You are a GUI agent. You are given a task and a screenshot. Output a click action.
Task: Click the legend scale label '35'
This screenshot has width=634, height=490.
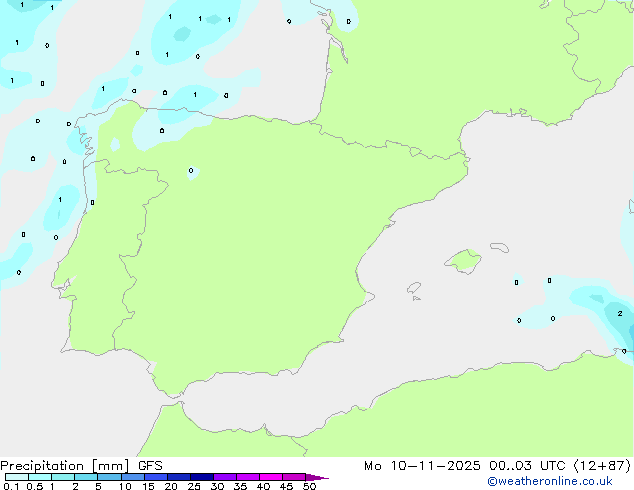click(x=240, y=486)
